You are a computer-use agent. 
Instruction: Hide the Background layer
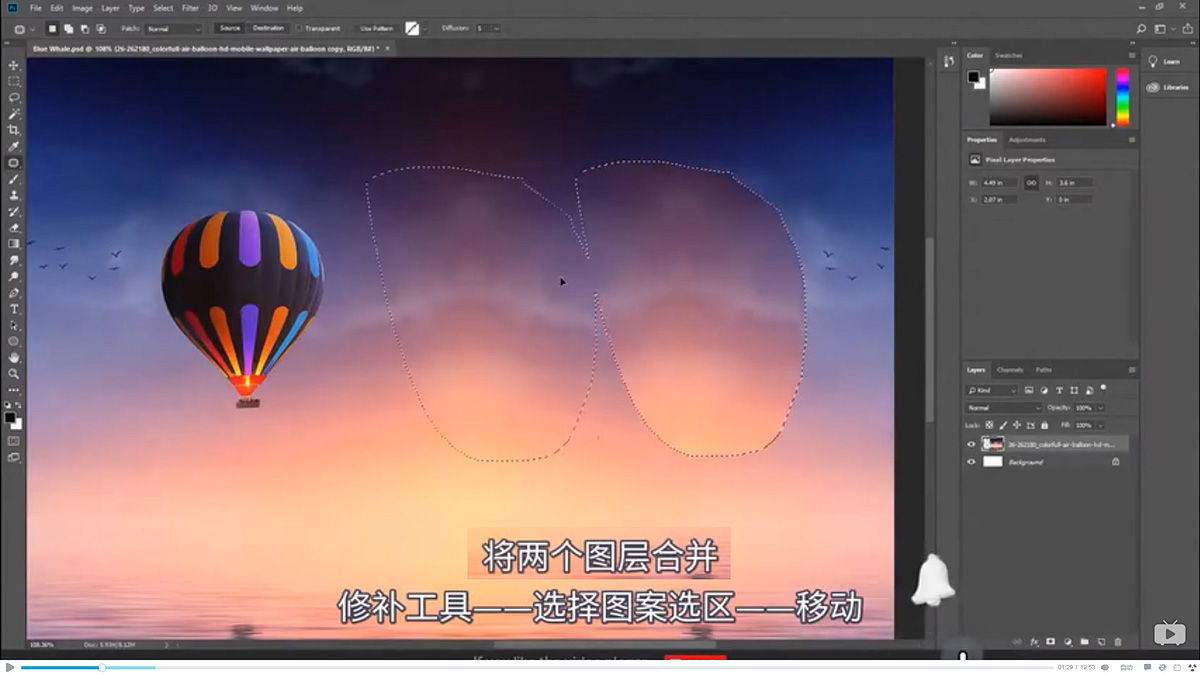pos(971,462)
